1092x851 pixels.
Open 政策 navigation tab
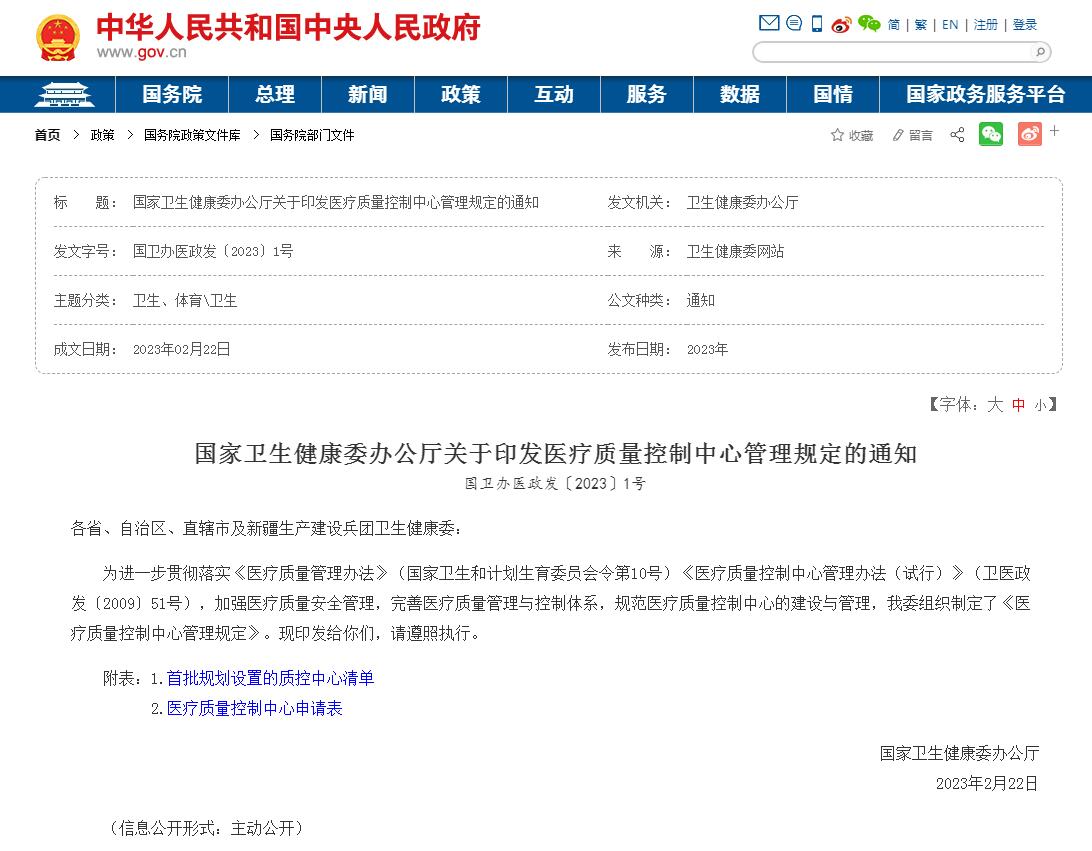(461, 95)
